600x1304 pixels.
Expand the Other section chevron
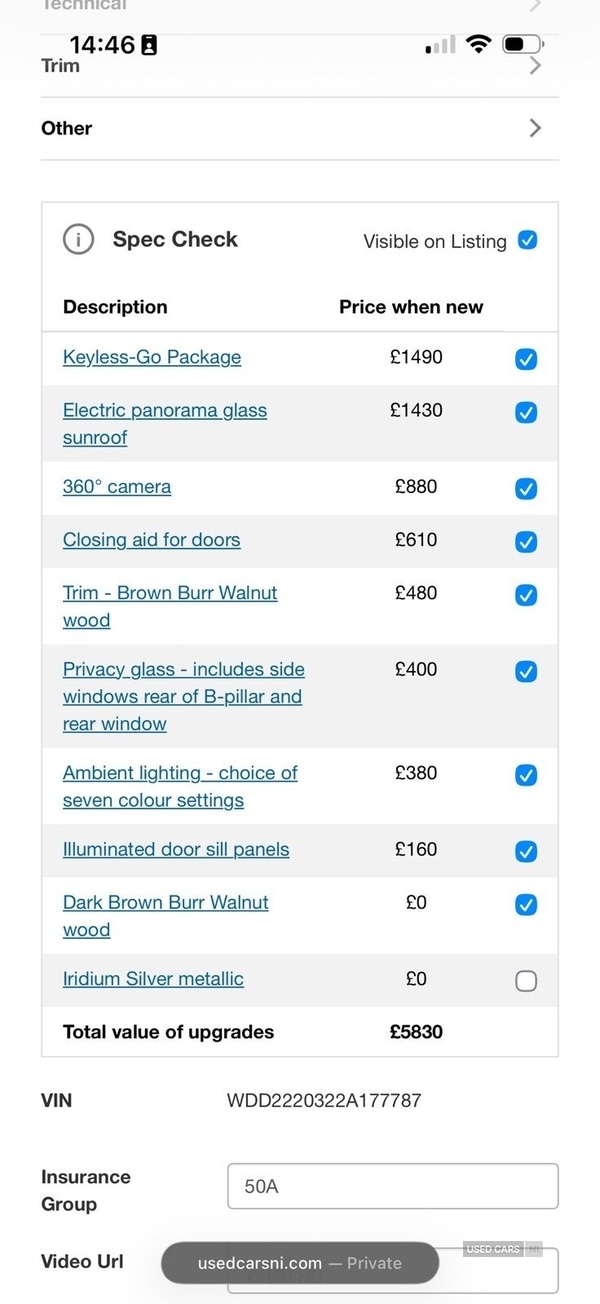click(x=535, y=128)
